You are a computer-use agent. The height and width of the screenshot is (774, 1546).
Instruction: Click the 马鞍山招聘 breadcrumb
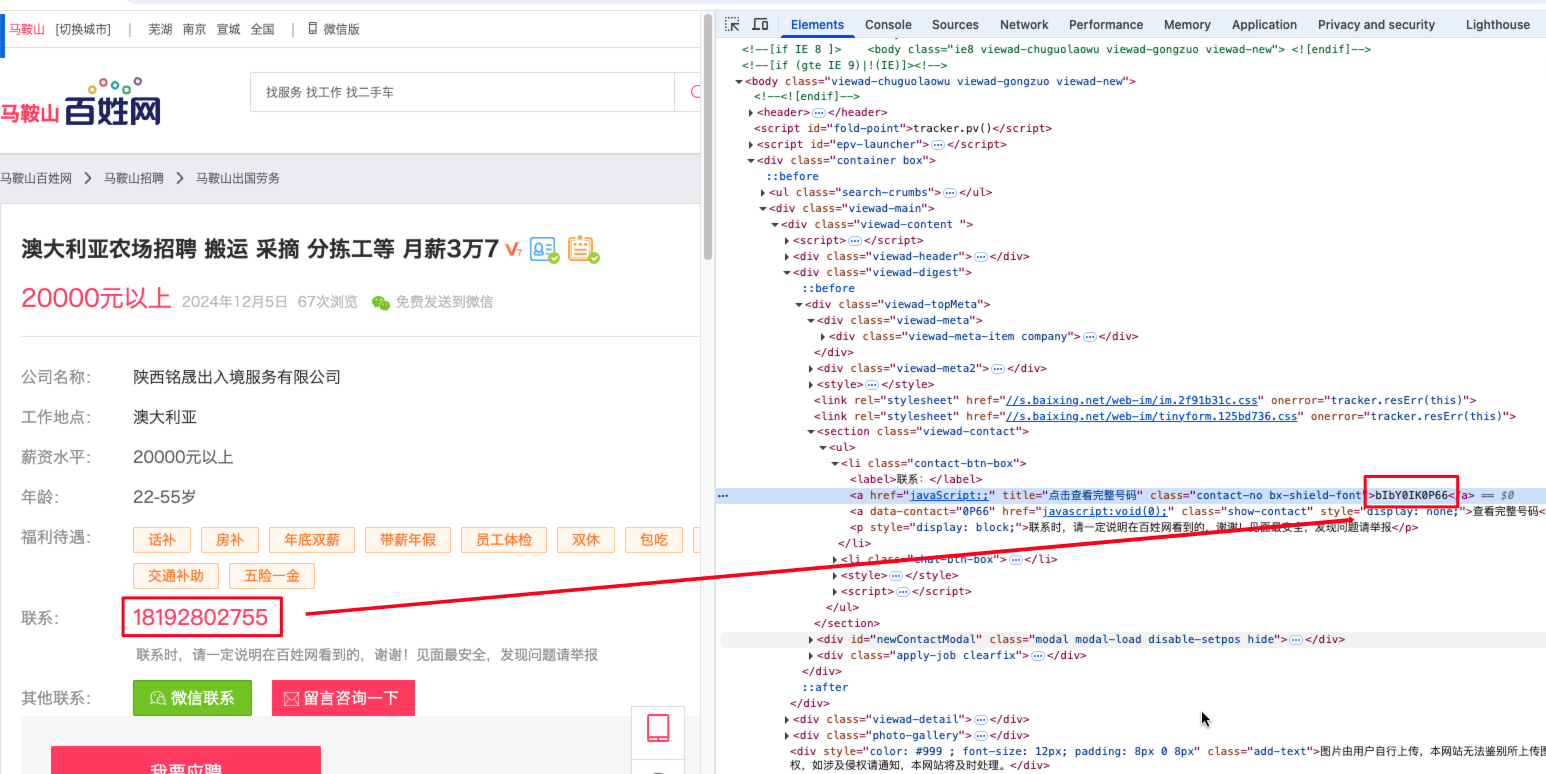point(134,178)
